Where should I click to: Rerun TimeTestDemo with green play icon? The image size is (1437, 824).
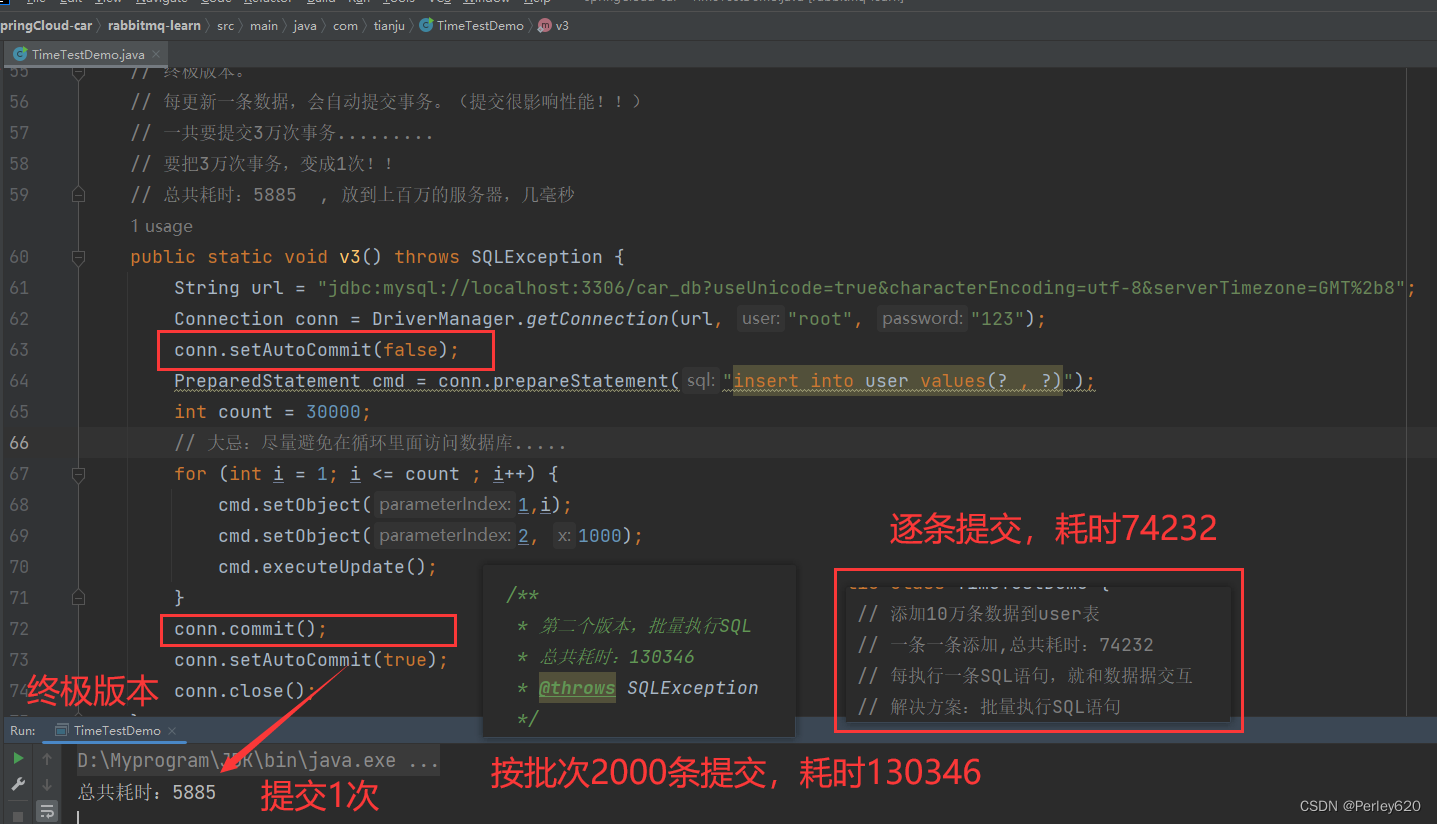point(18,760)
